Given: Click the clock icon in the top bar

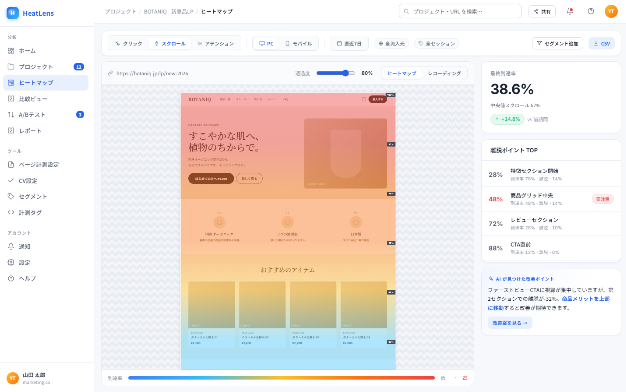Looking at the screenshot, I should tap(591, 11).
